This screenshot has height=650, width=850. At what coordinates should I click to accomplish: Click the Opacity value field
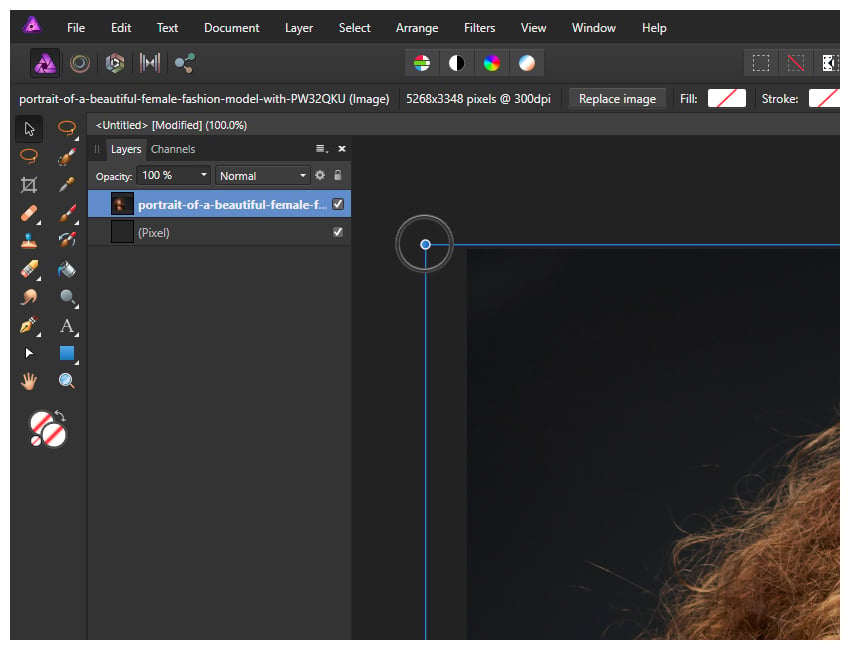tap(166, 175)
